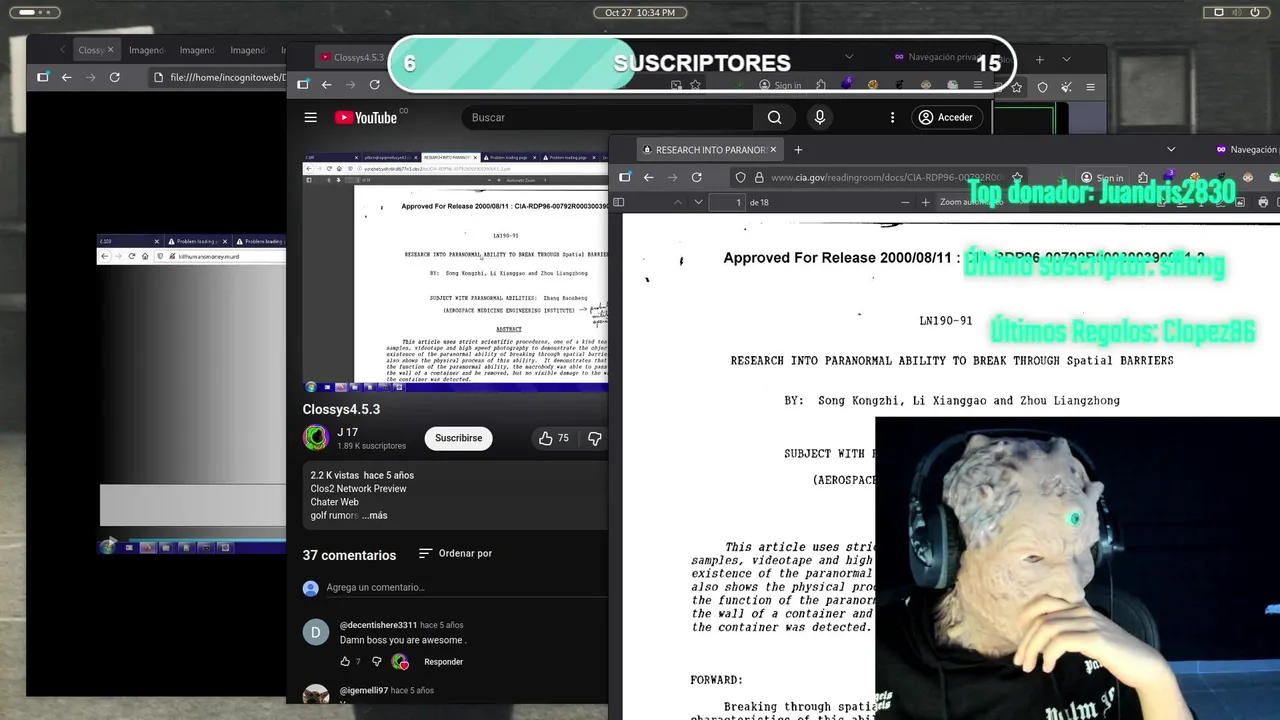Open the Ordenar por sort dropdown
Image resolution: width=1280 pixels, height=720 pixels.
pos(456,553)
